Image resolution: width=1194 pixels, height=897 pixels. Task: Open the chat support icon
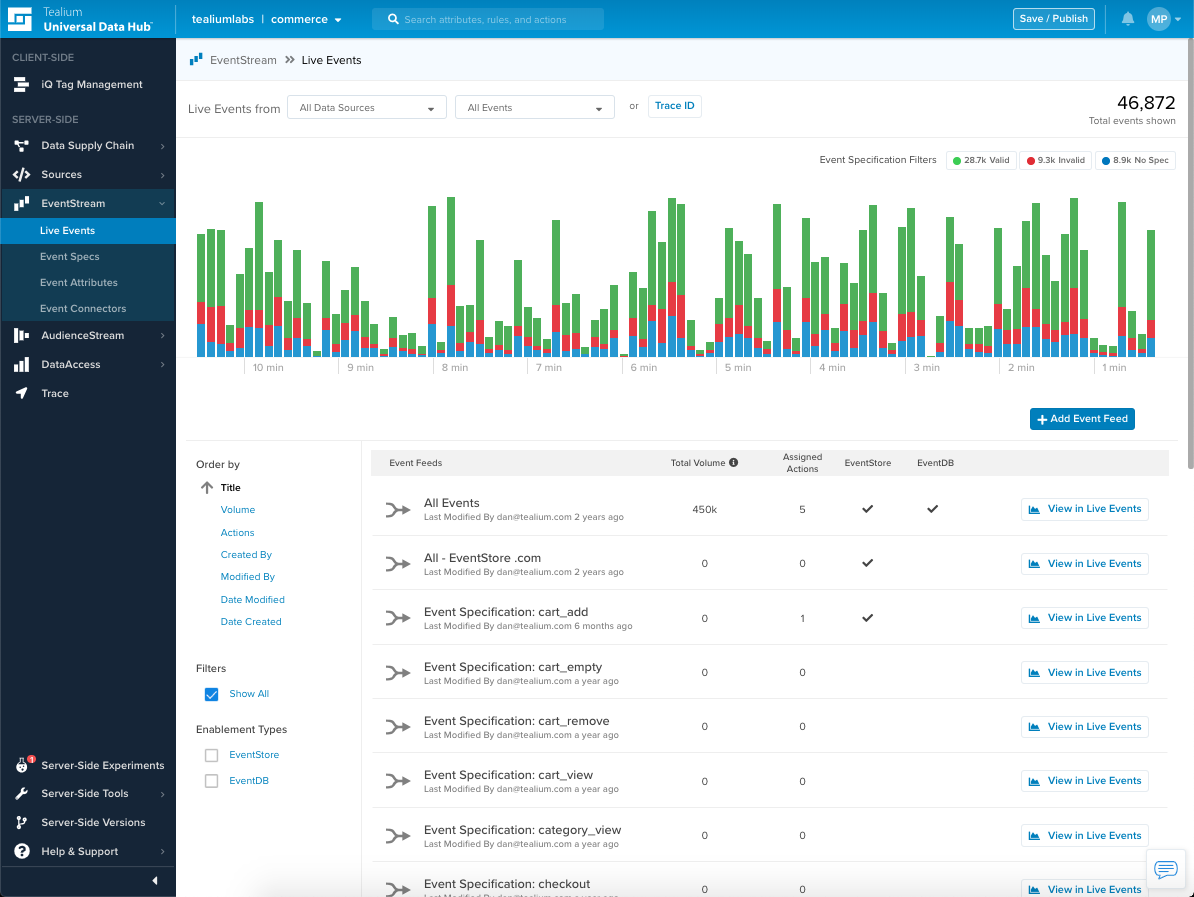click(1165, 869)
